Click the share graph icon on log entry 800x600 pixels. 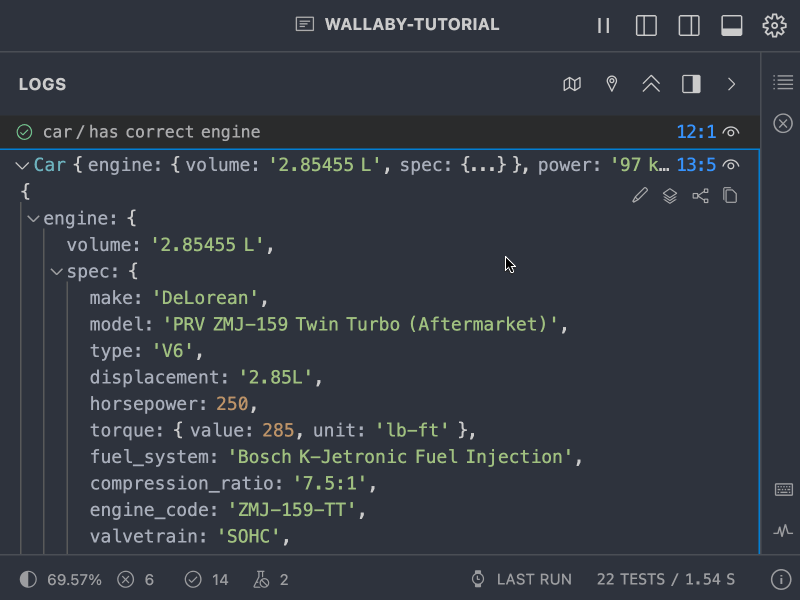(x=700, y=195)
